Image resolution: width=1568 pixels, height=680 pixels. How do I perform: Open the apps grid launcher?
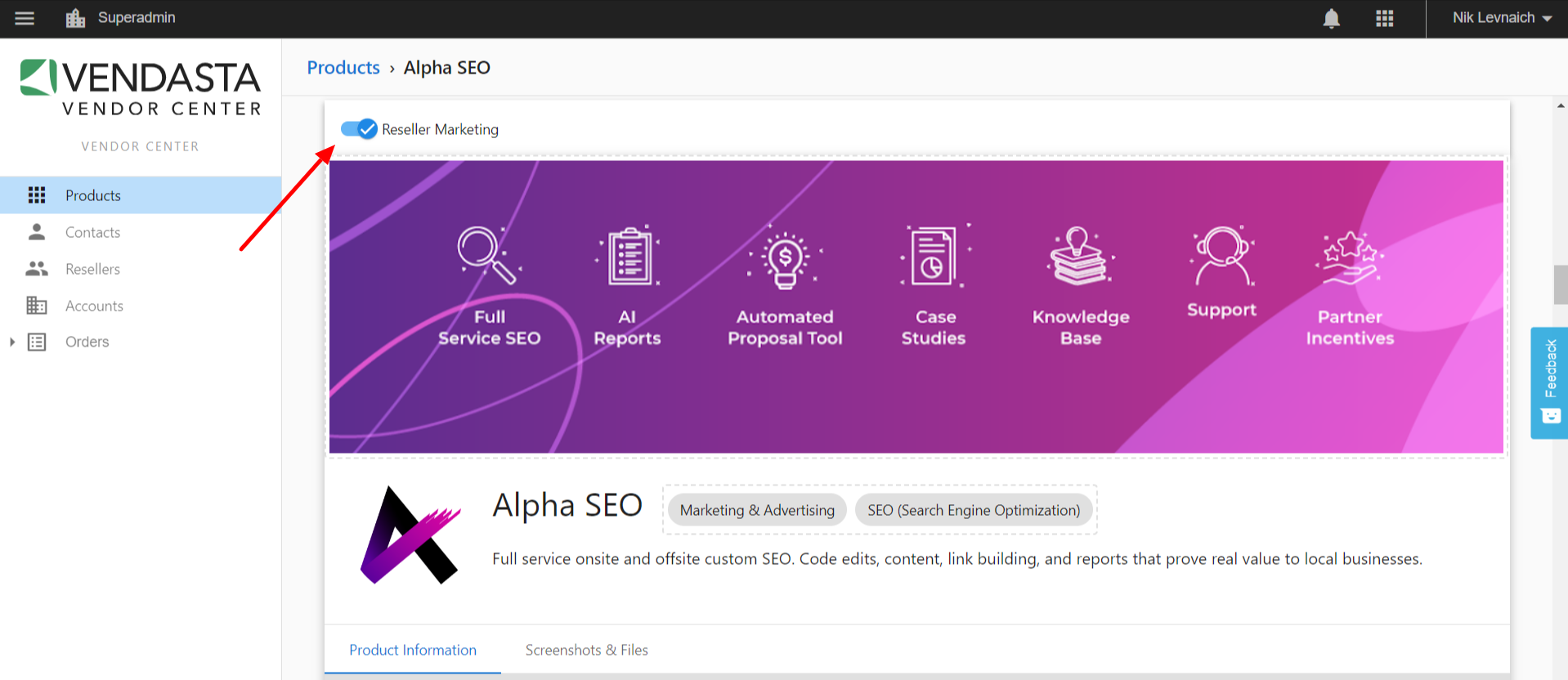pos(1385,18)
